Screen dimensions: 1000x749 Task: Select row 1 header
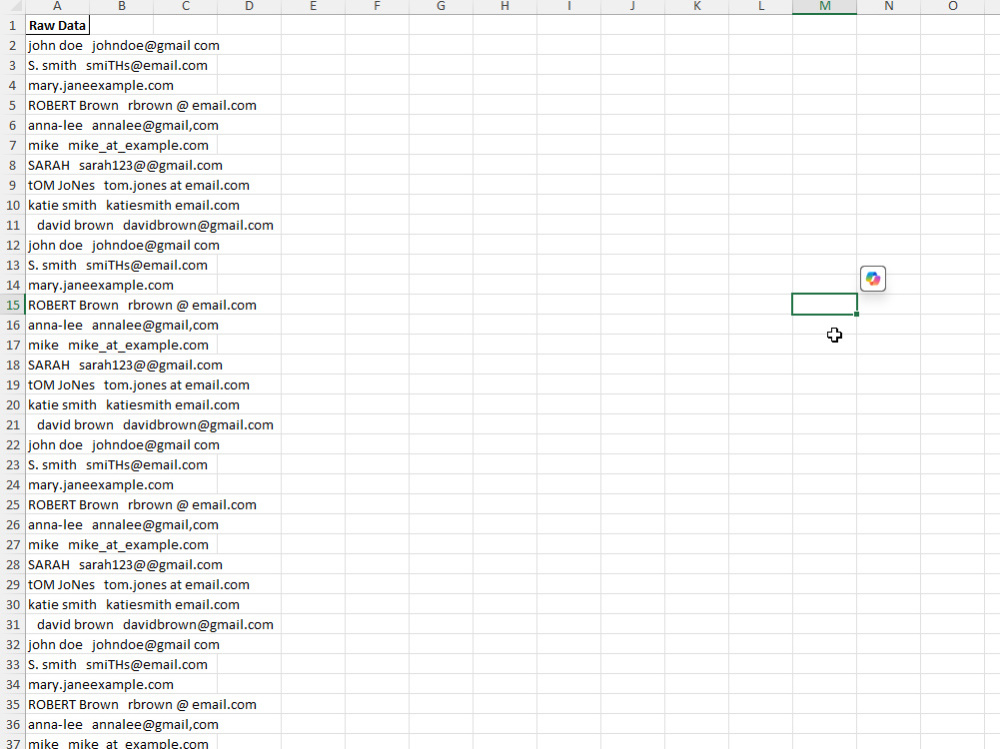[12, 26]
